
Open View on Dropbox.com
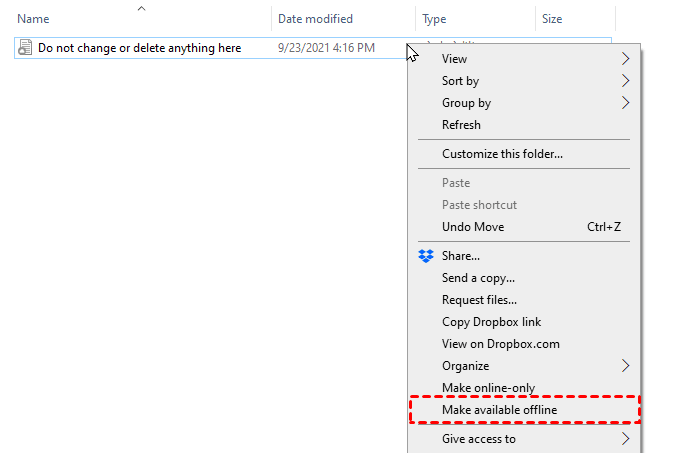pos(500,344)
